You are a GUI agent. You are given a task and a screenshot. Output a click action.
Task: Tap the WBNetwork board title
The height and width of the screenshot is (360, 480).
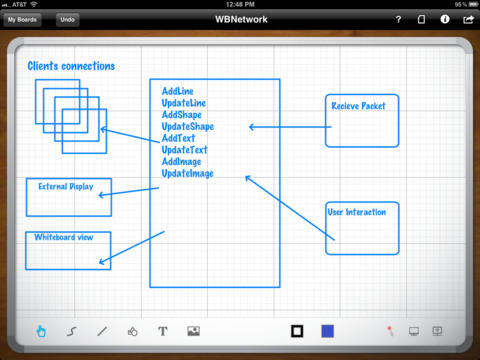point(241,19)
